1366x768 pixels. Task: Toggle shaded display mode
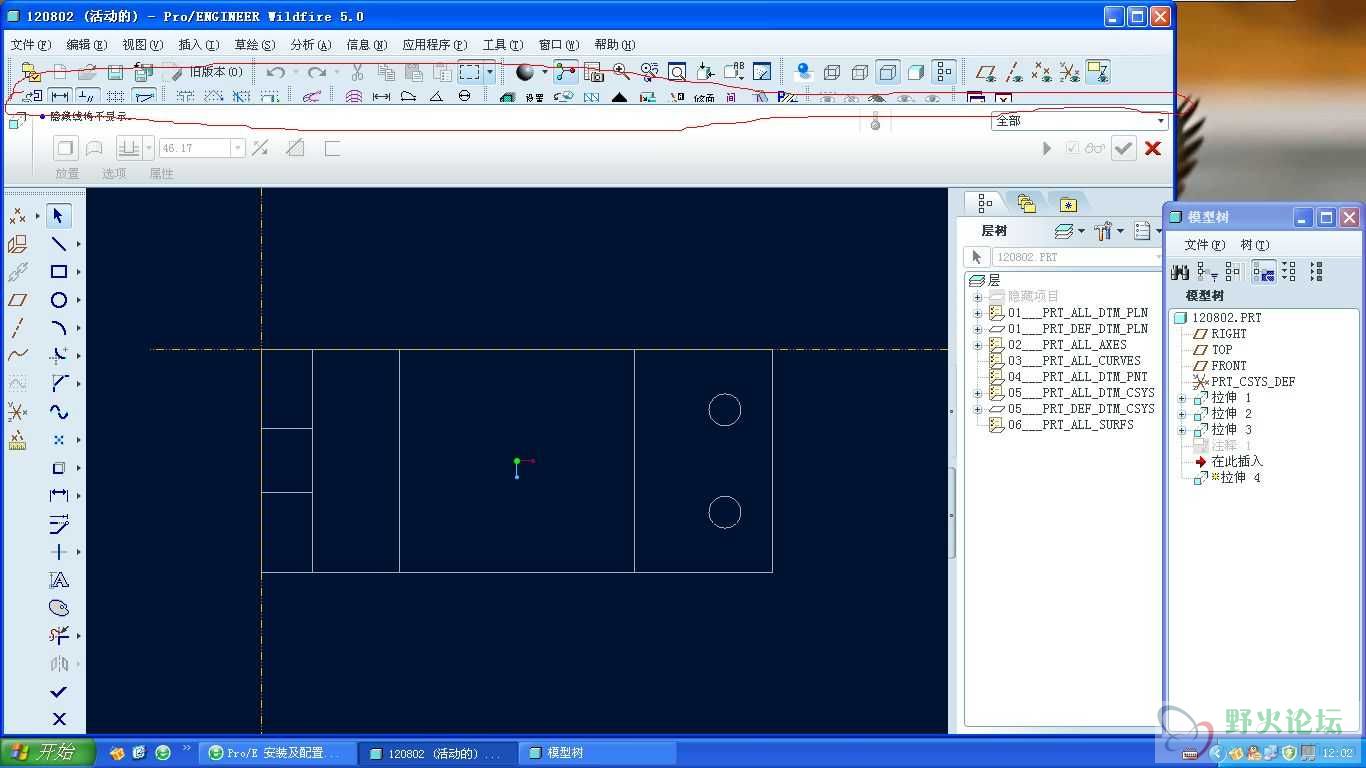point(915,72)
